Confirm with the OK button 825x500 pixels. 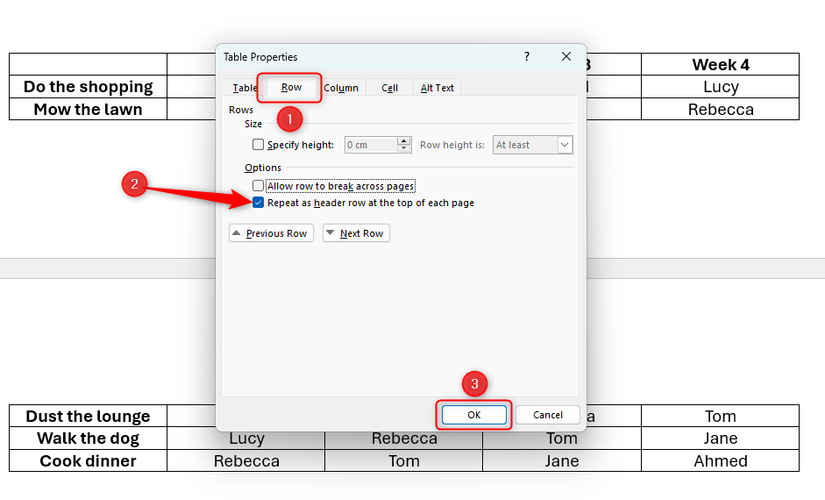pyautogui.click(x=474, y=415)
